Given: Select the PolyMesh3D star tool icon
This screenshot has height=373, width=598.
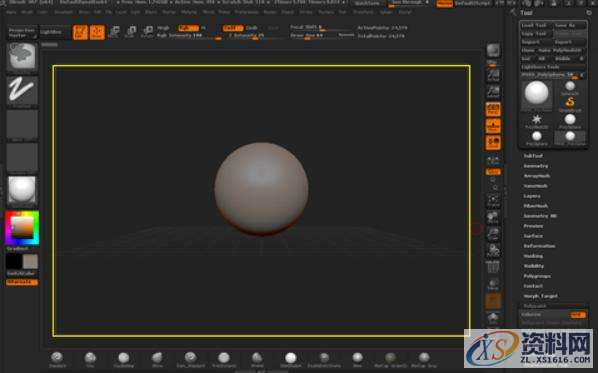Looking at the screenshot, I should pyautogui.click(x=537, y=121).
